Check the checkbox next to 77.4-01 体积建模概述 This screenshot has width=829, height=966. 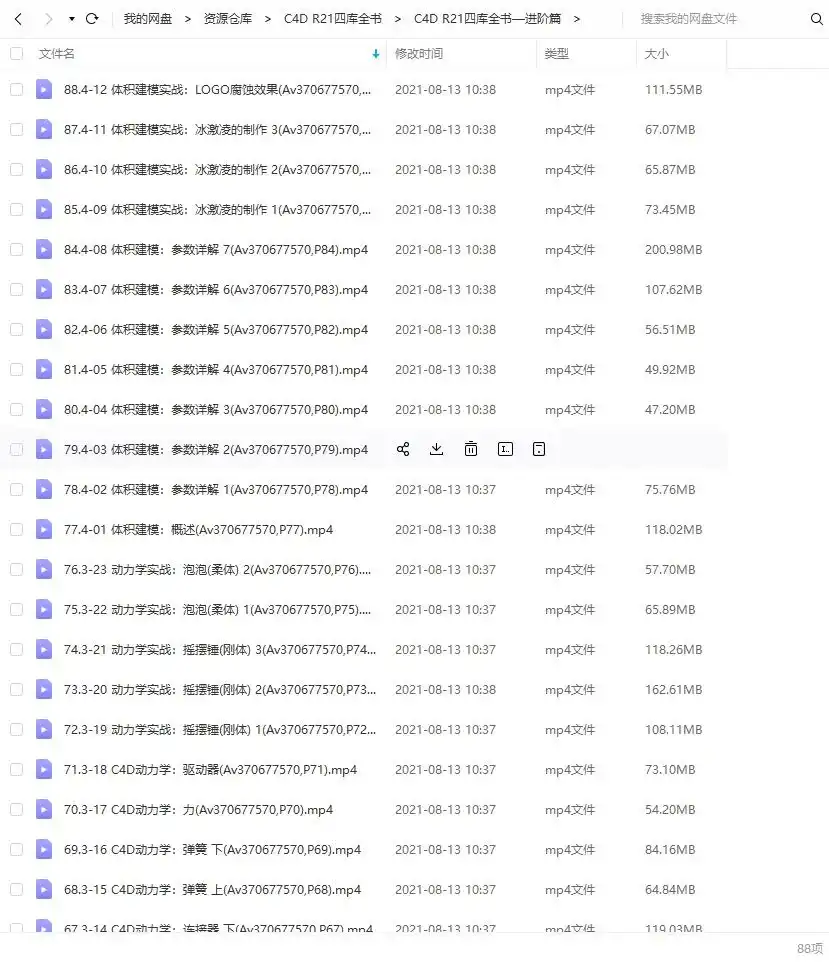[15, 529]
